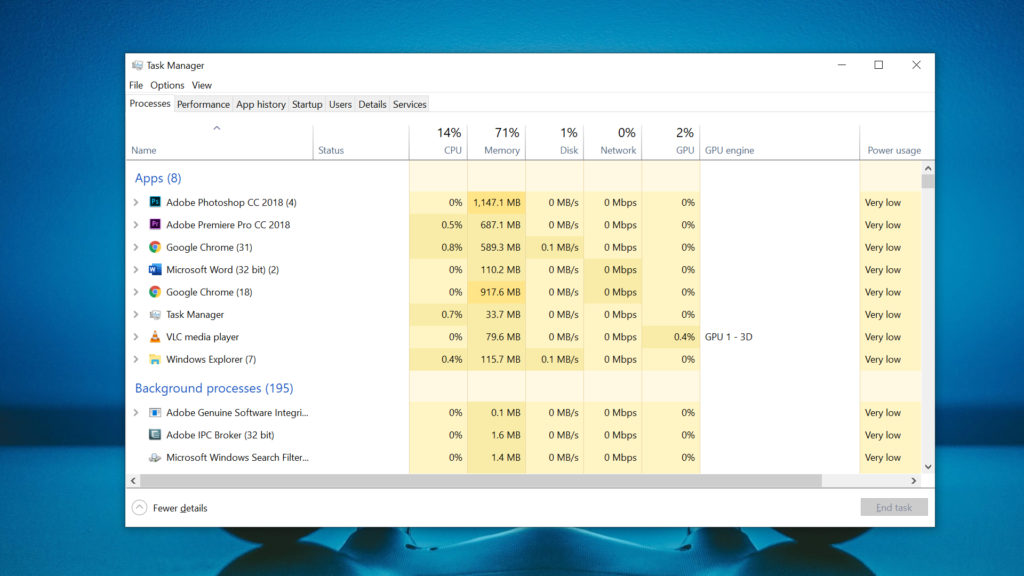Switch to the Performance tab
Screen dimensions: 1024x576
(x=203, y=104)
